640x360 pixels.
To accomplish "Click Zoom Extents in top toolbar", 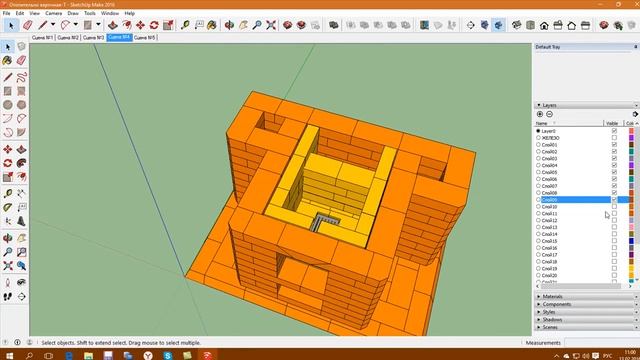I will (x=271, y=25).
